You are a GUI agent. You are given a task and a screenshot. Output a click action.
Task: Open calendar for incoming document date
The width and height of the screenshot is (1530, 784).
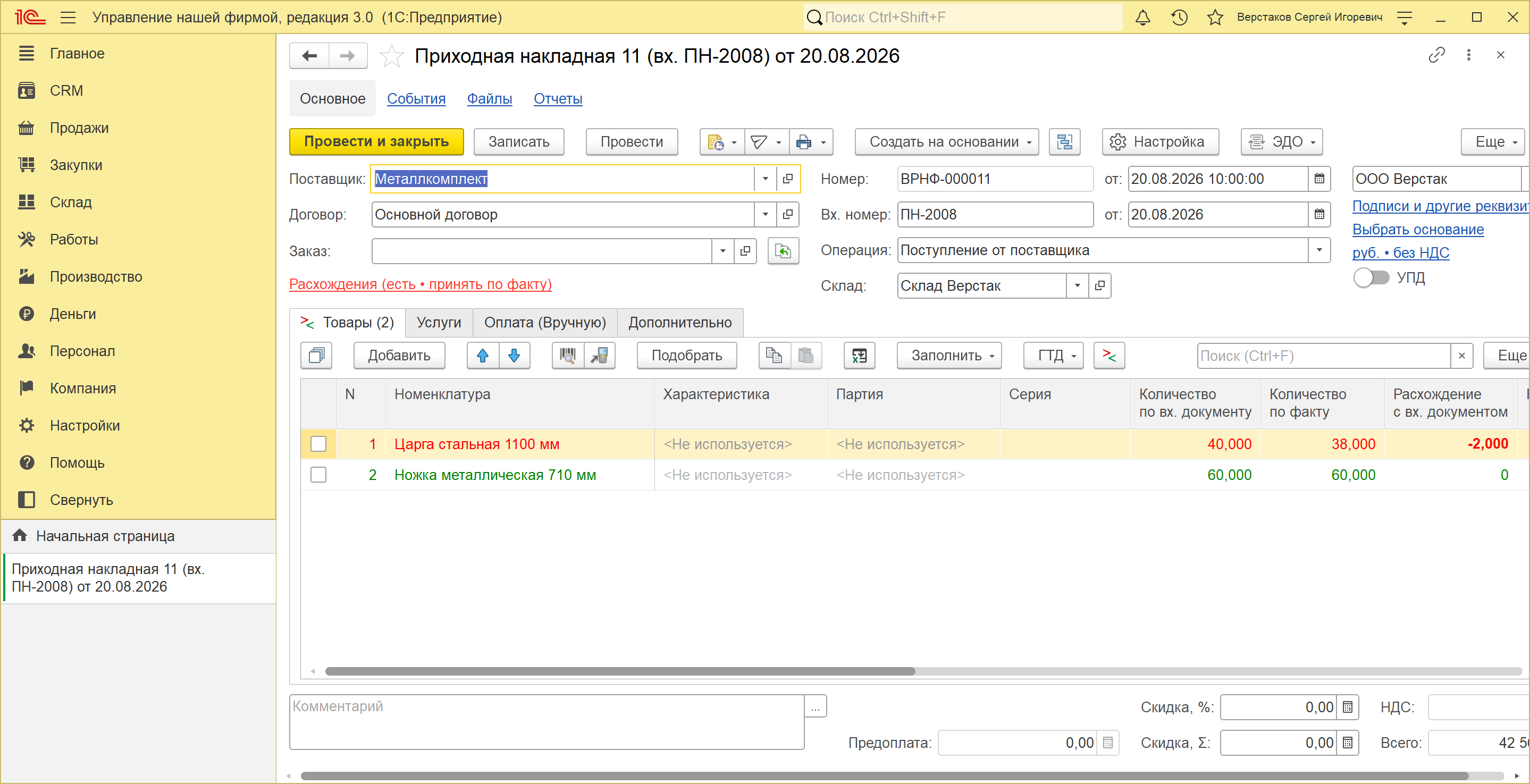coord(1319,214)
